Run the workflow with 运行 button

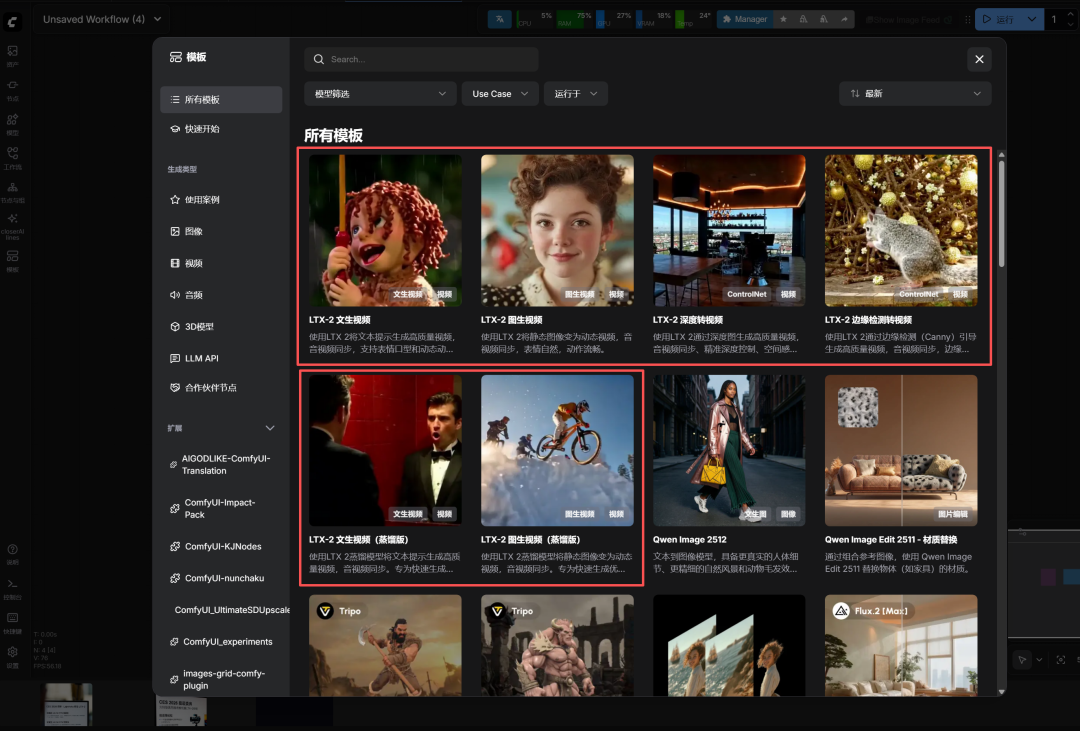point(997,19)
